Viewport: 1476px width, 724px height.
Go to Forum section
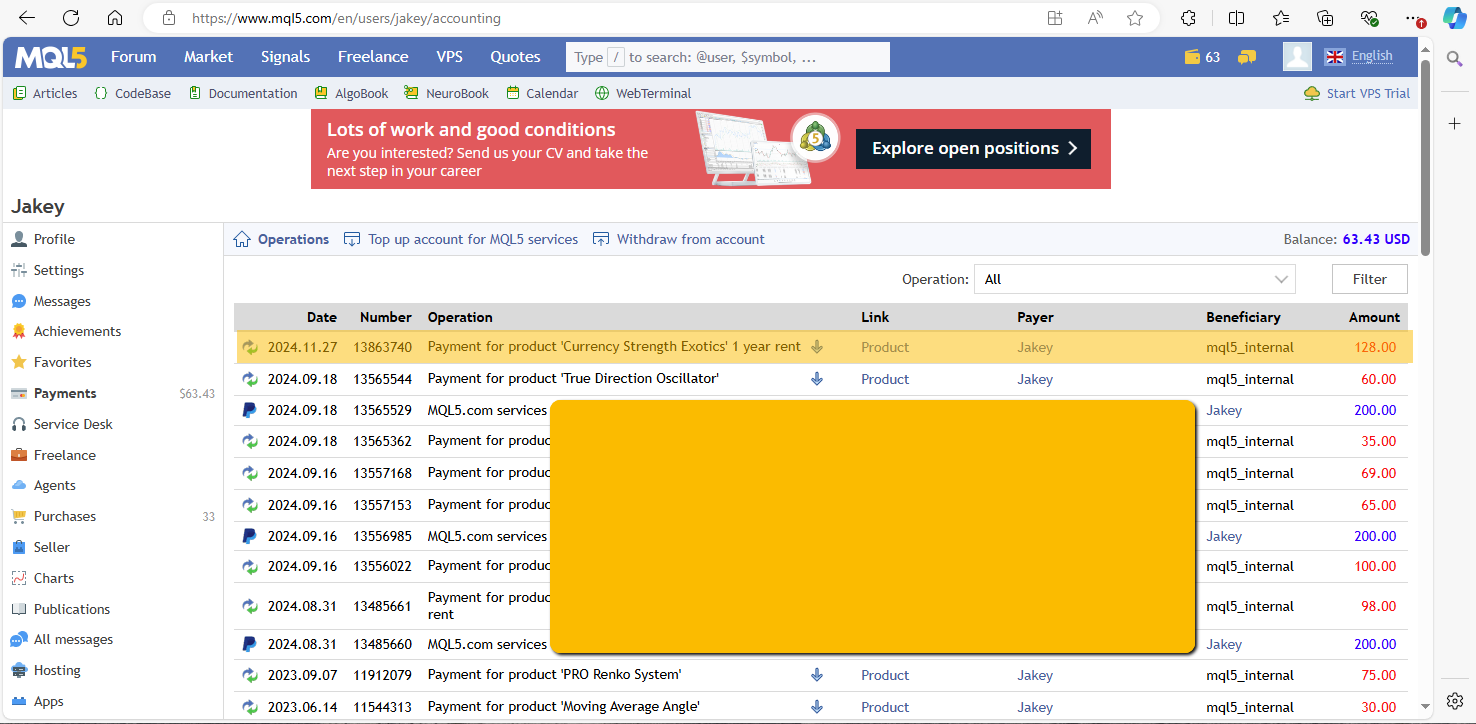pyautogui.click(x=134, y=57)
